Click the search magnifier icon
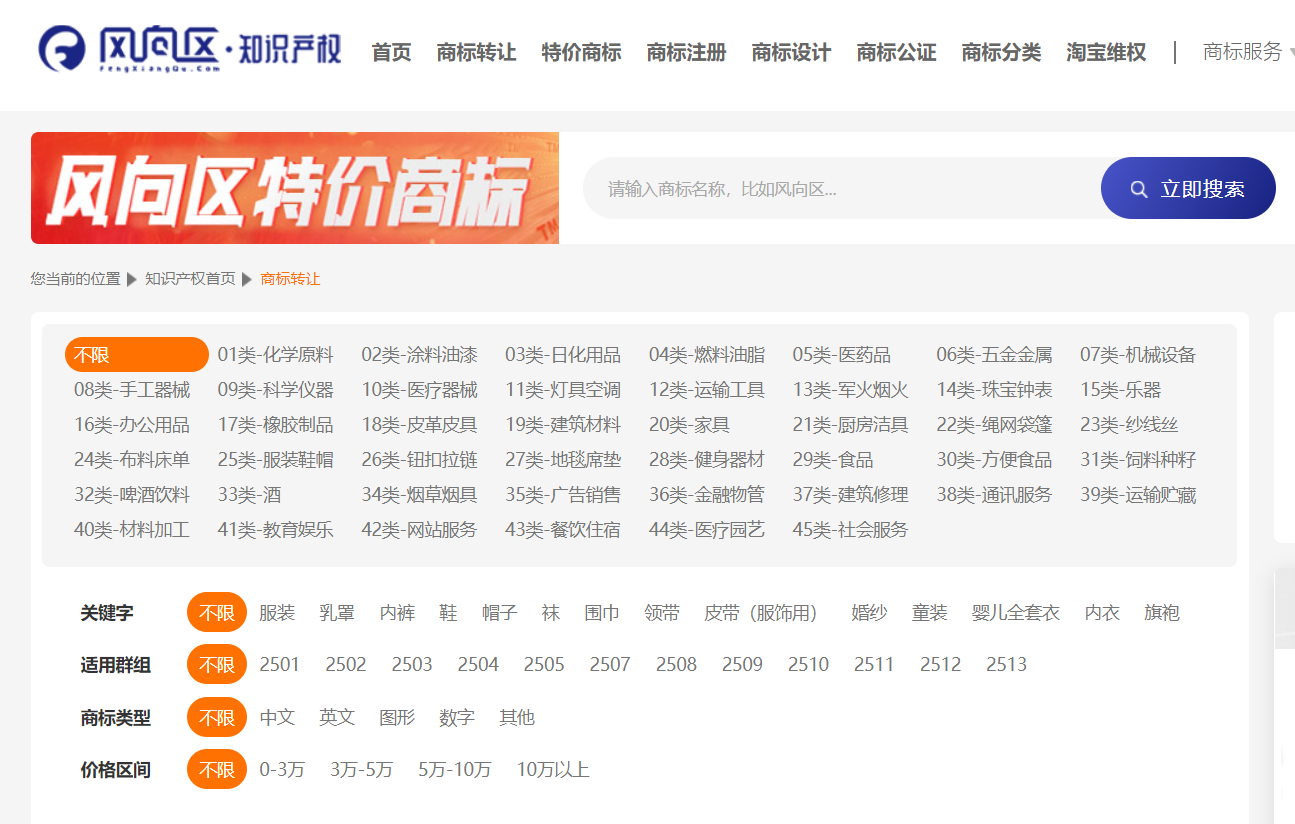The image size is (1295, 824). [x=1139, y=189]
